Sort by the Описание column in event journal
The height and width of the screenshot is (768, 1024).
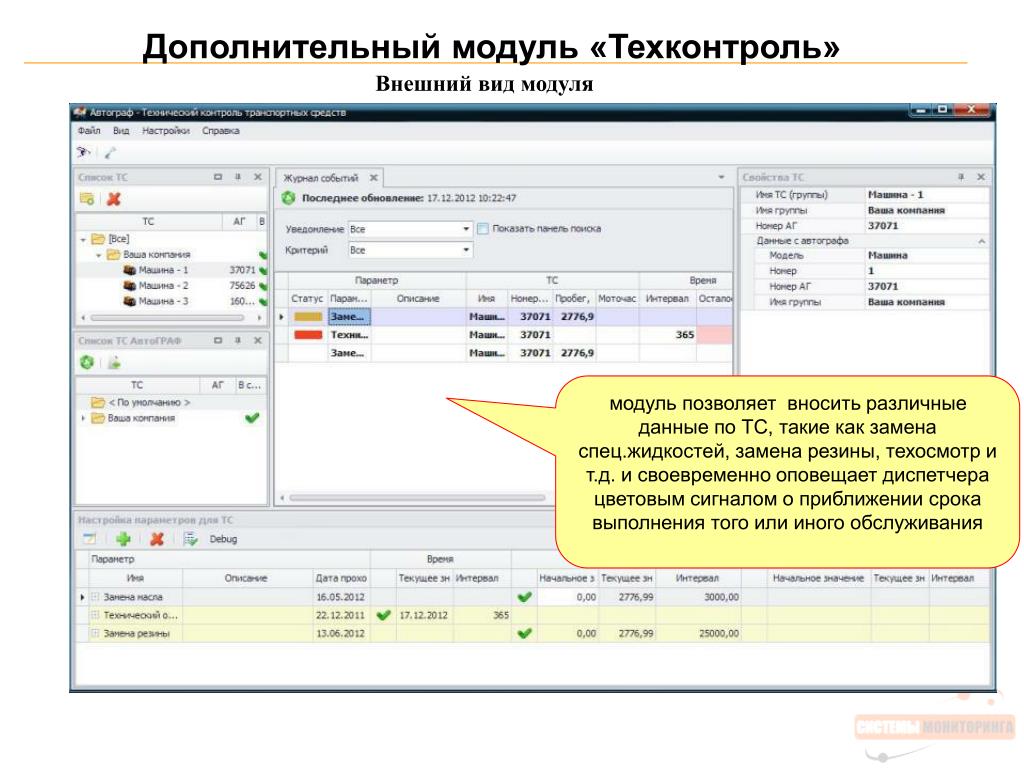[418, 298]
